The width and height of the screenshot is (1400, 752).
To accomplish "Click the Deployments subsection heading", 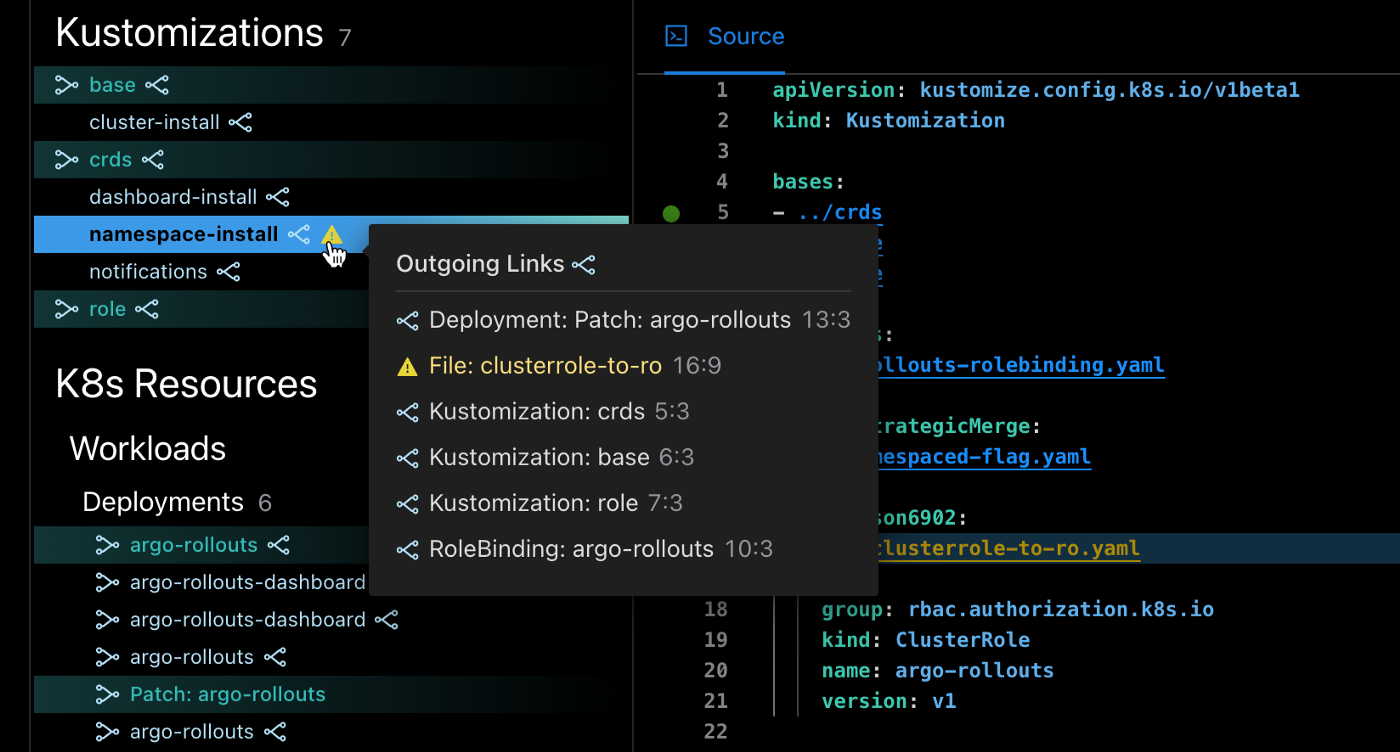I will (163, 502).
